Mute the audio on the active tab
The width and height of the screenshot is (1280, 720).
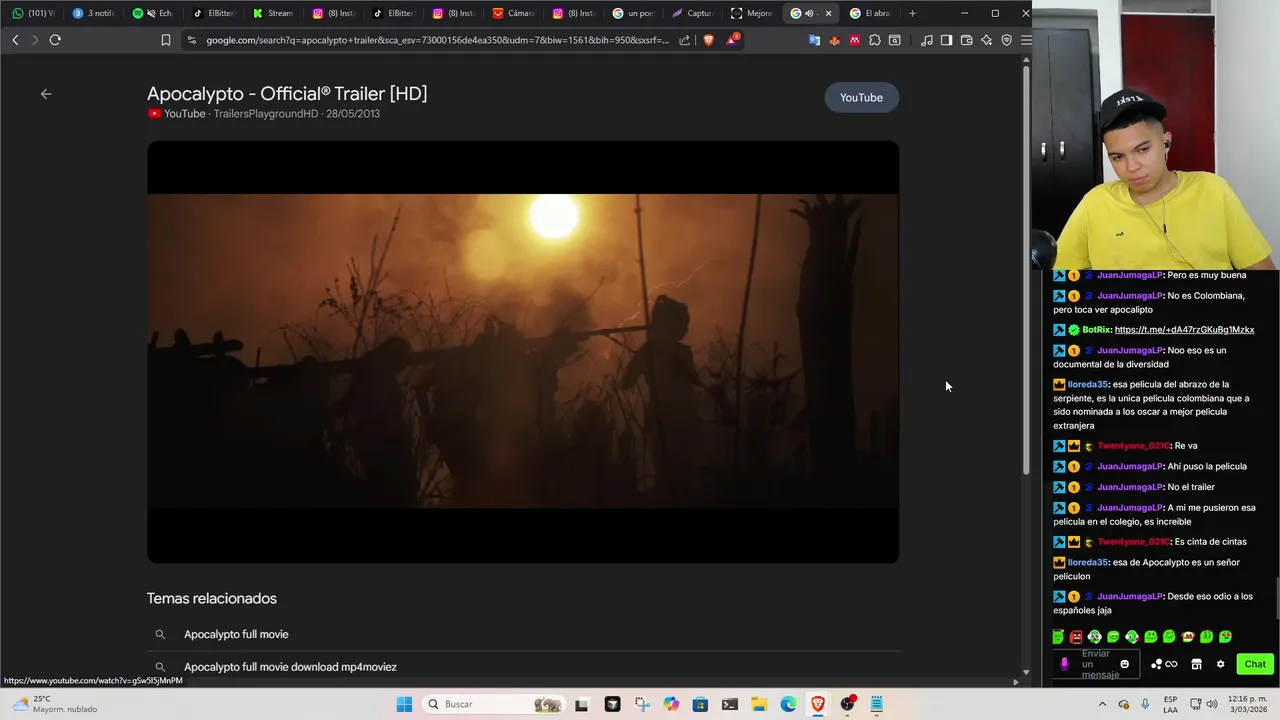tap(809, 13)
